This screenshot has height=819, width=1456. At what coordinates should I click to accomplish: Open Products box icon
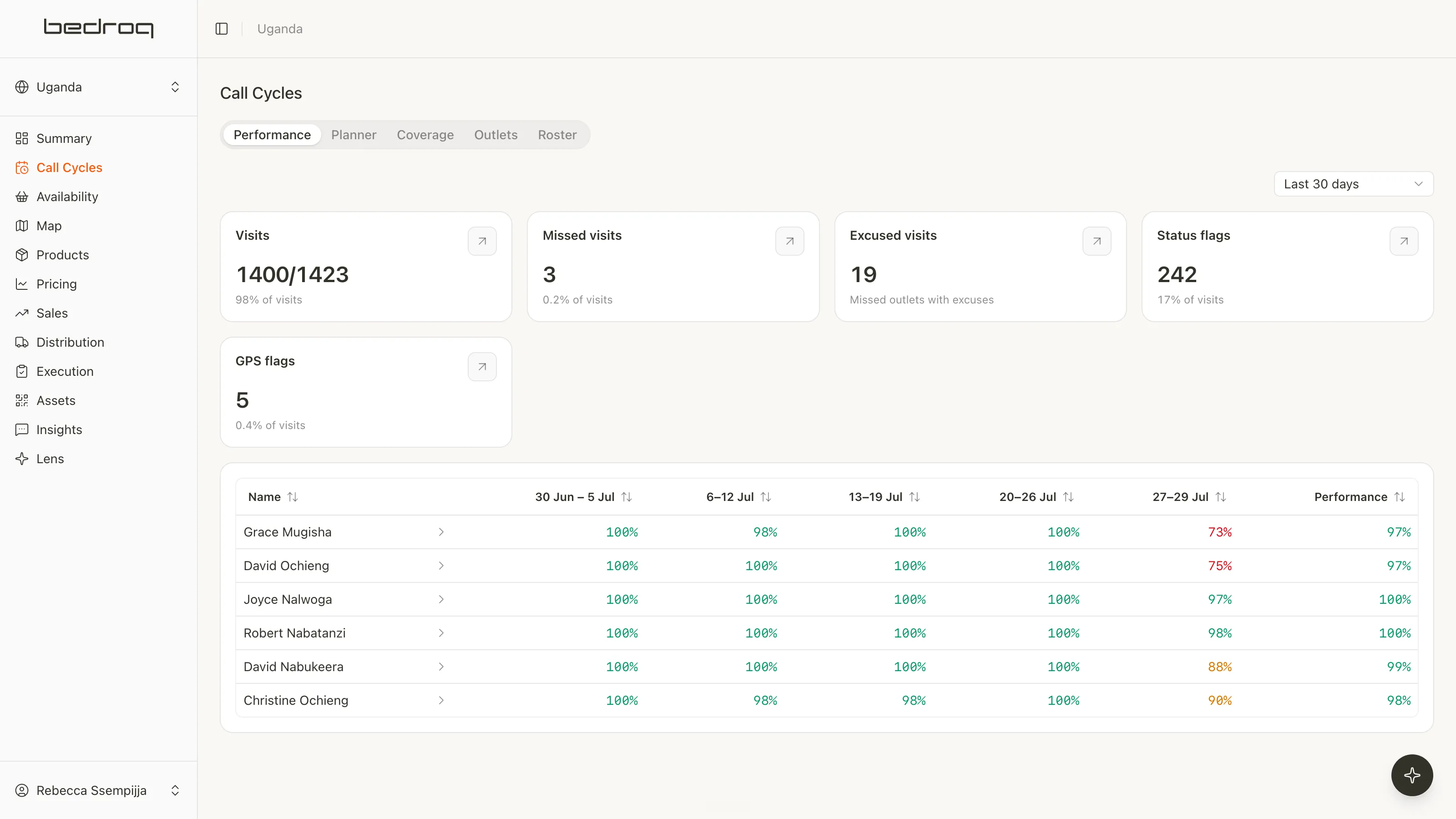[21, 255]
